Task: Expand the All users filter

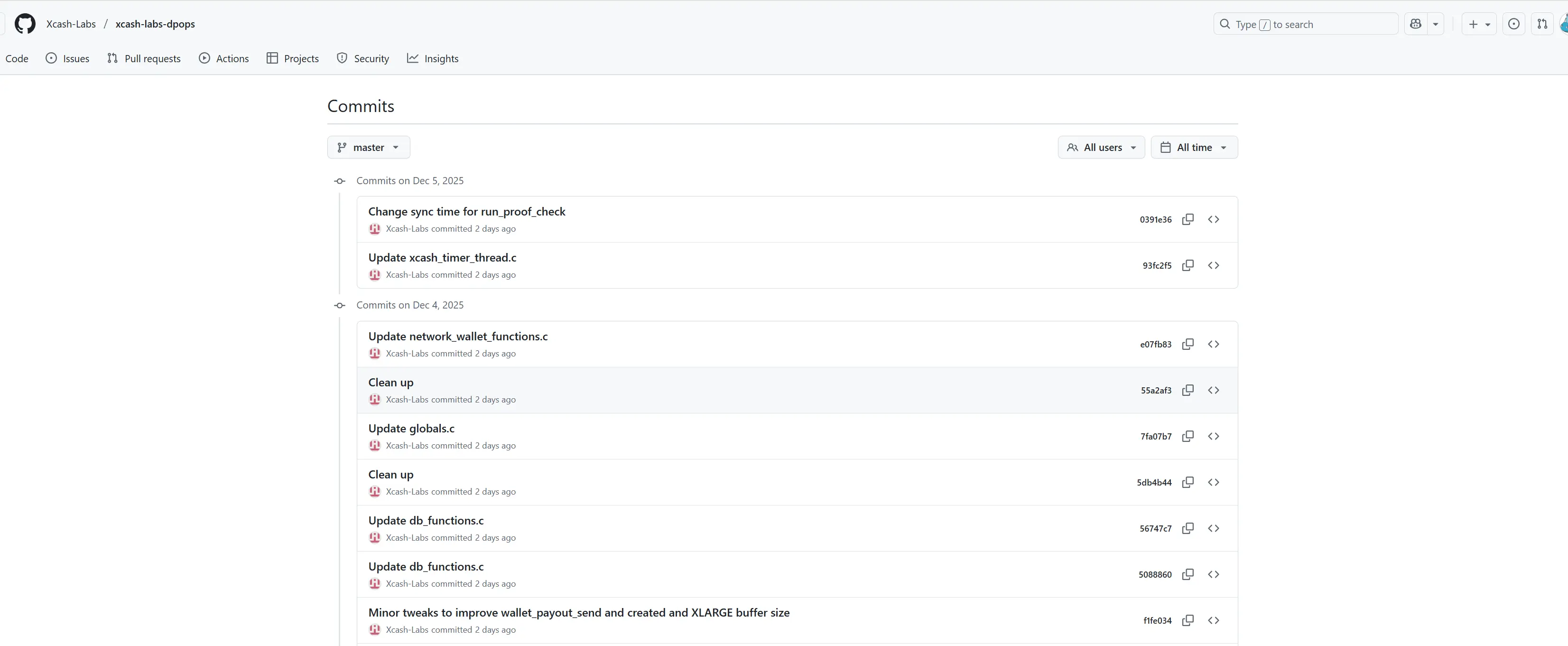Action: pyautogui.click(x=1101, y=147)
